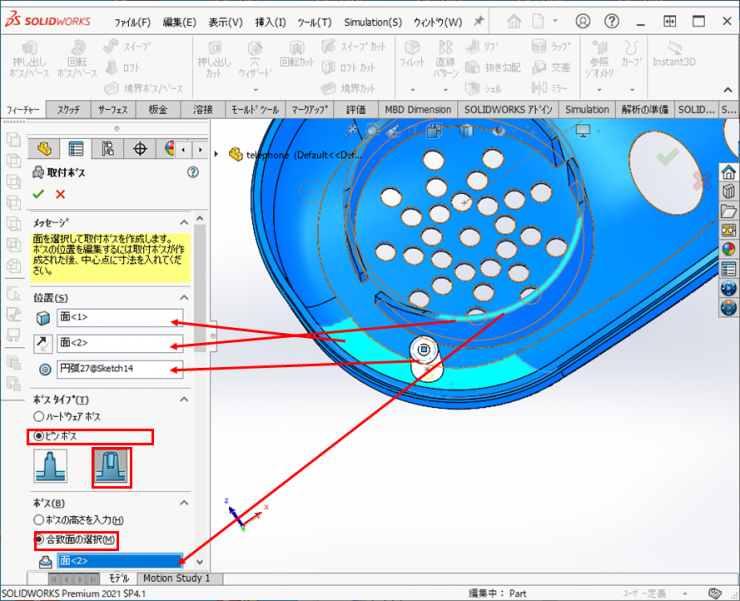
Task: Switch to Motion Study 1 tab
Action: click(x=176, y=578)
